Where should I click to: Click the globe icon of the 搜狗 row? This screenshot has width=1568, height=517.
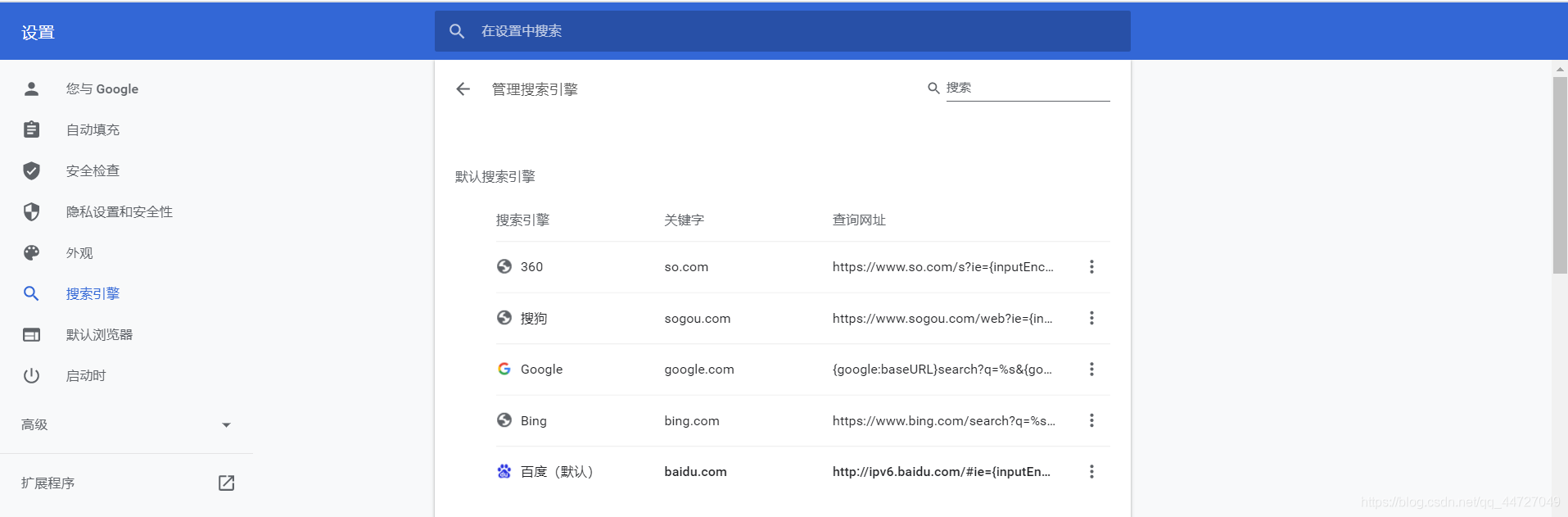click(504, 318)
